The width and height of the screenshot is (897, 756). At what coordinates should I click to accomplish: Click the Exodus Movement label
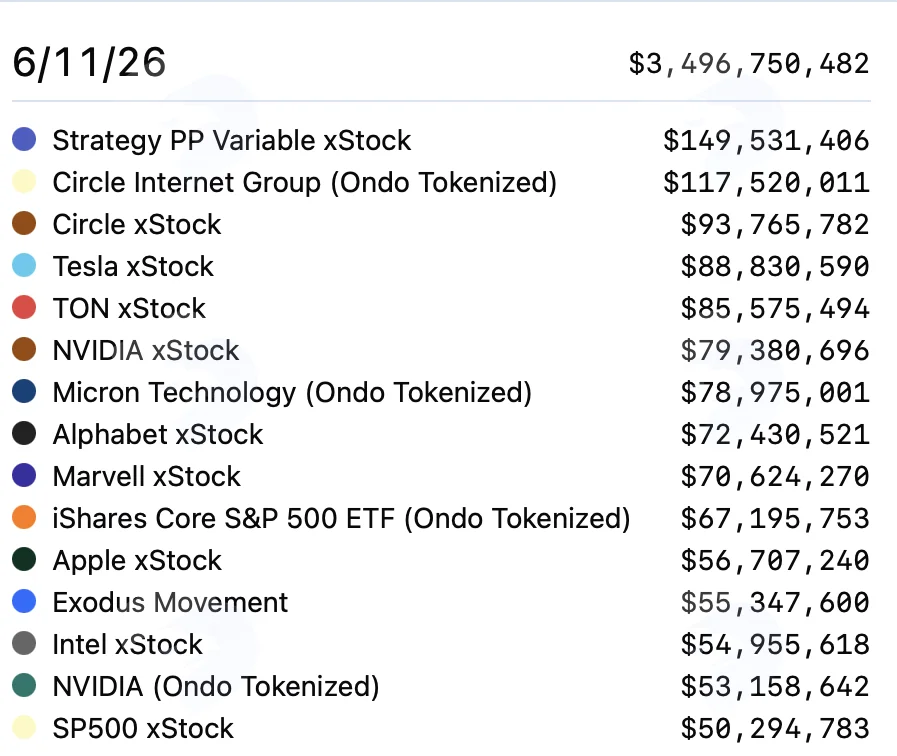[170, 602]
